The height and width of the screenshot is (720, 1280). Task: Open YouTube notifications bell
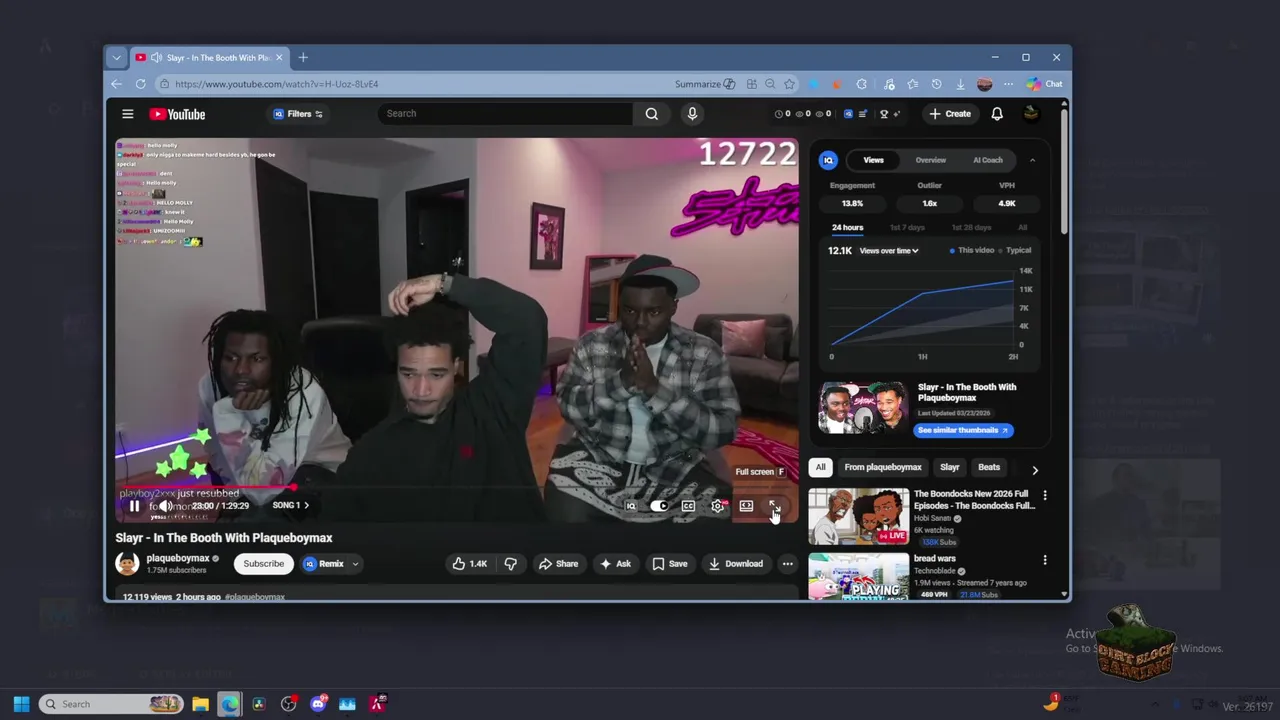(997, 114)
